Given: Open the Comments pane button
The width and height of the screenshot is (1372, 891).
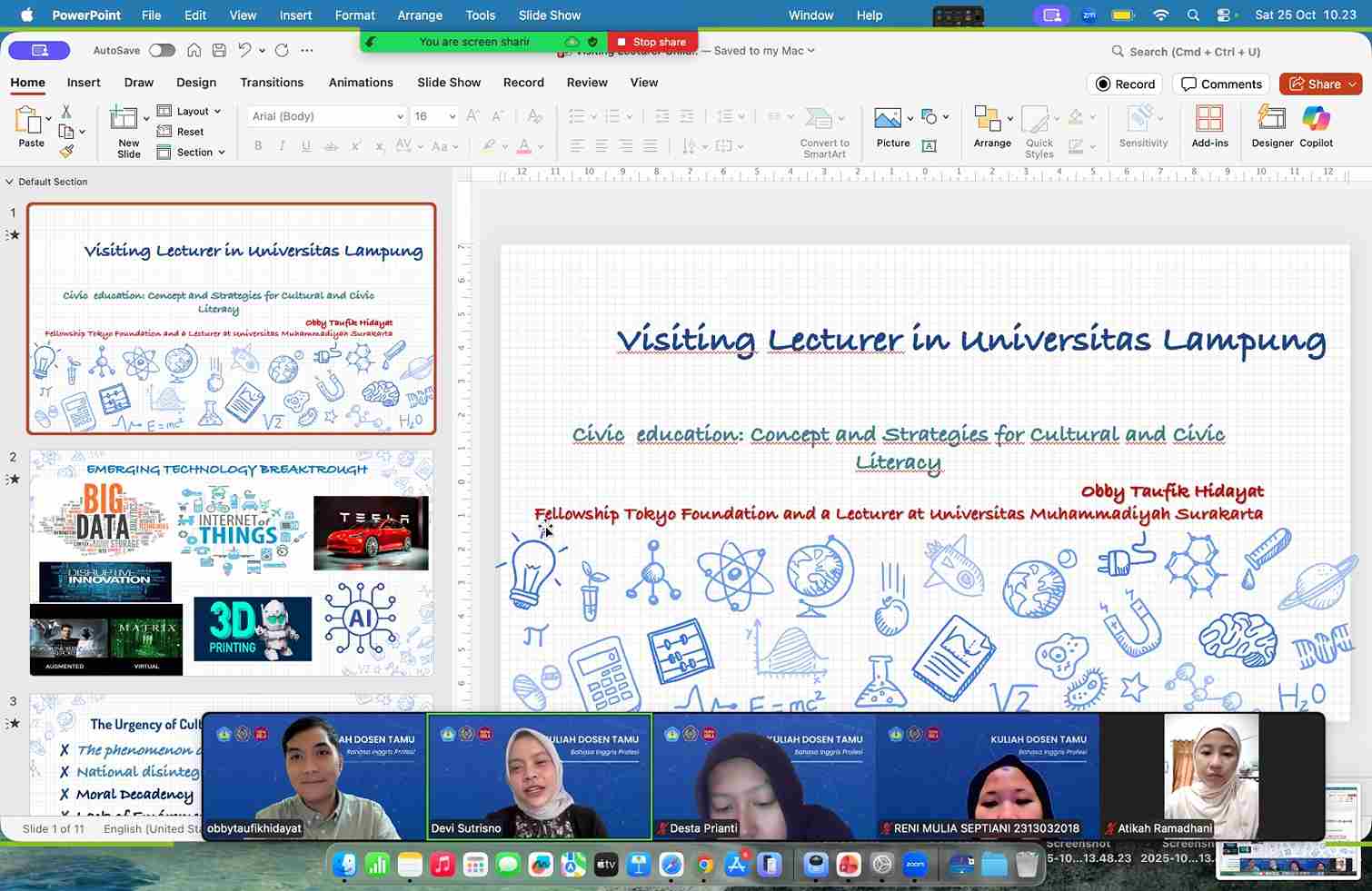Looking at the screenshot, I should [x=1222, y=84].
